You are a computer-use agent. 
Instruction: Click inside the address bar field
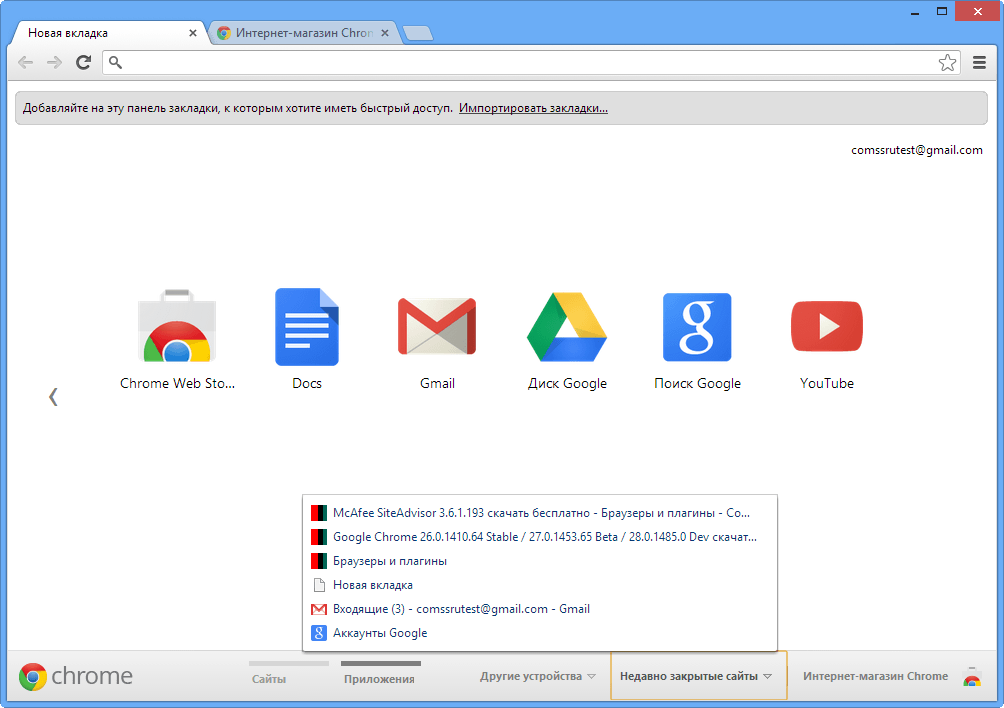click(530, 62)
